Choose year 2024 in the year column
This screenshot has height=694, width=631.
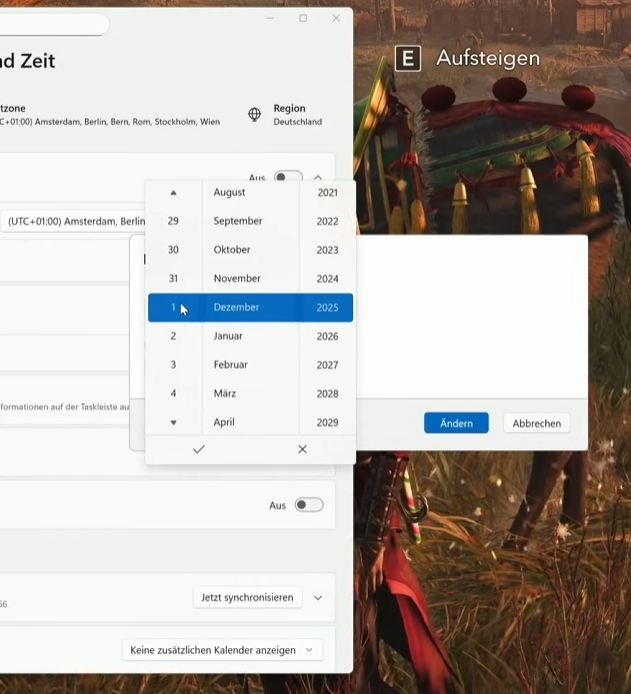click(327, 279)
